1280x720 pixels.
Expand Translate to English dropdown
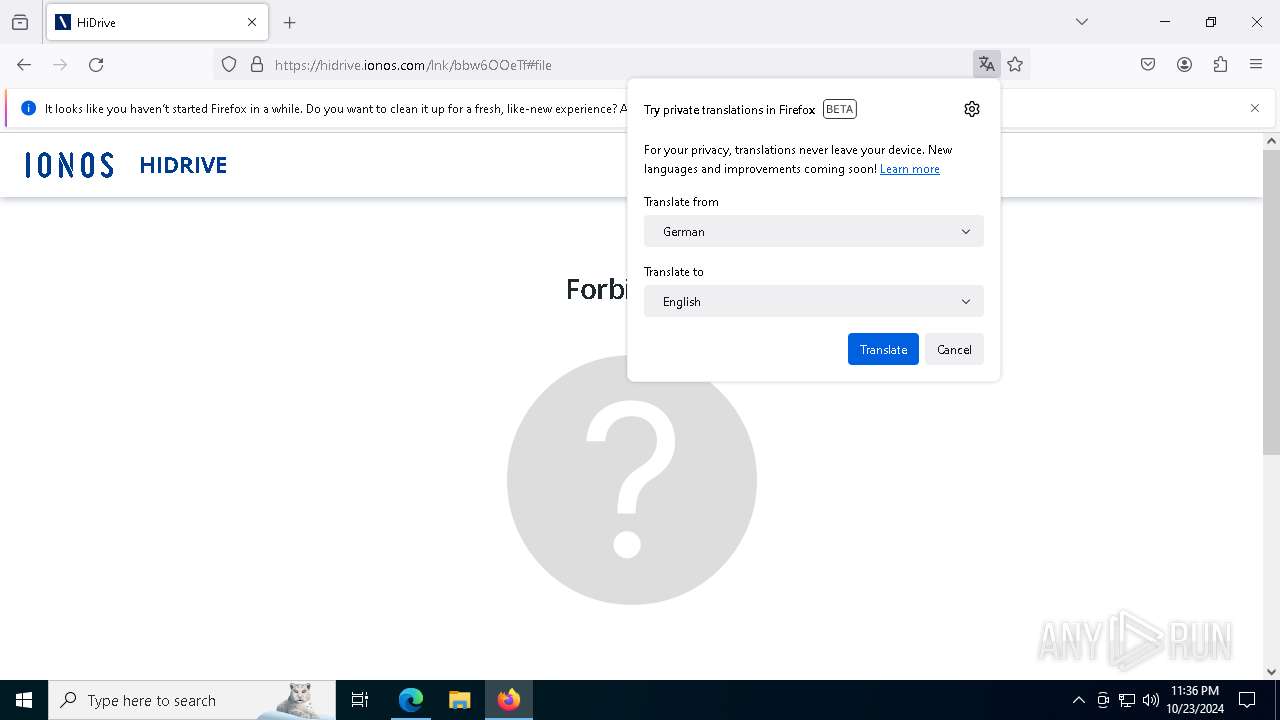[814, 301]
